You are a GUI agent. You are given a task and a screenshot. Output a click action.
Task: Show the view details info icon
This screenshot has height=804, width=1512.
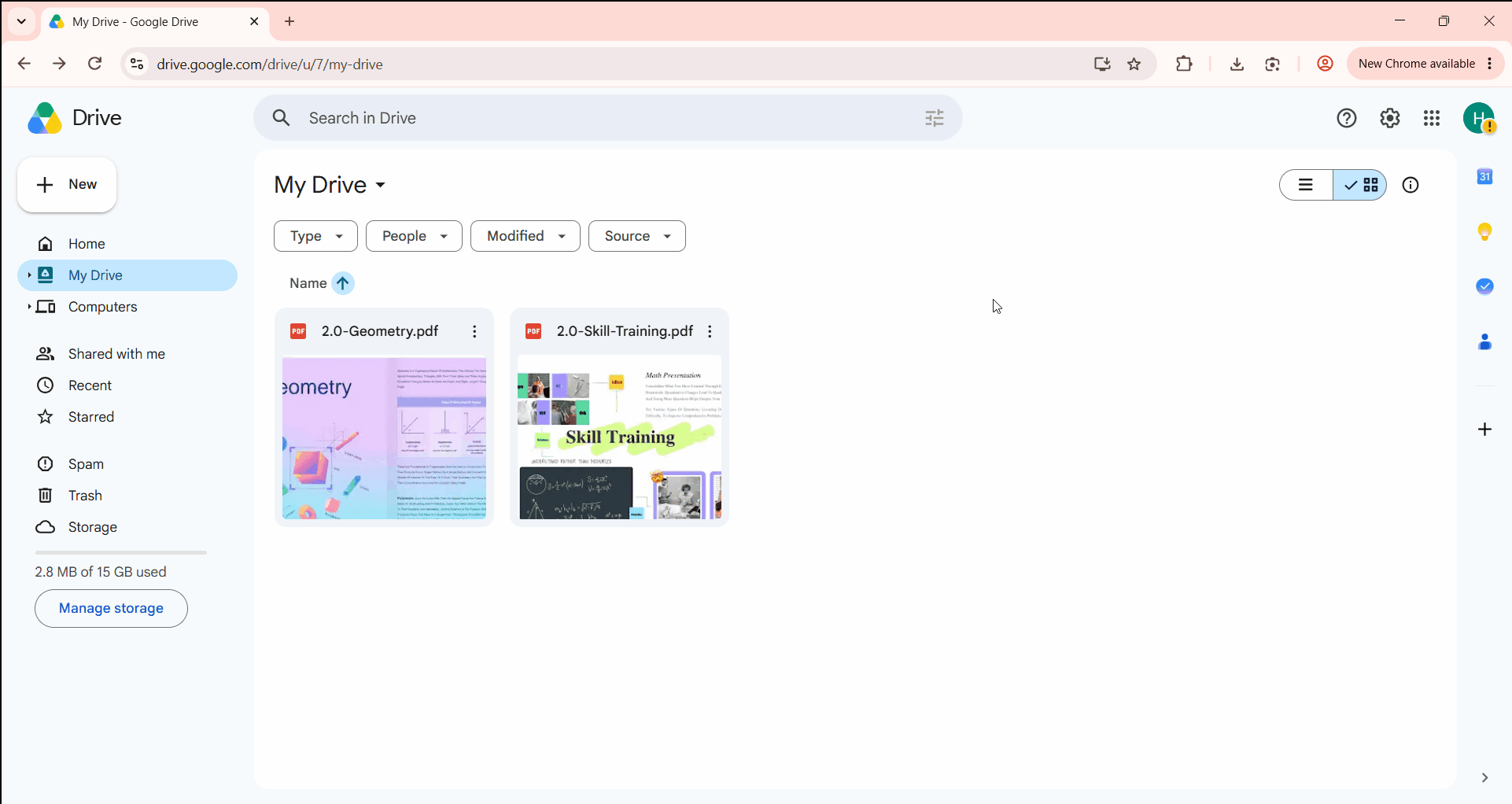pyautogui.click(x=1411, y=185)
